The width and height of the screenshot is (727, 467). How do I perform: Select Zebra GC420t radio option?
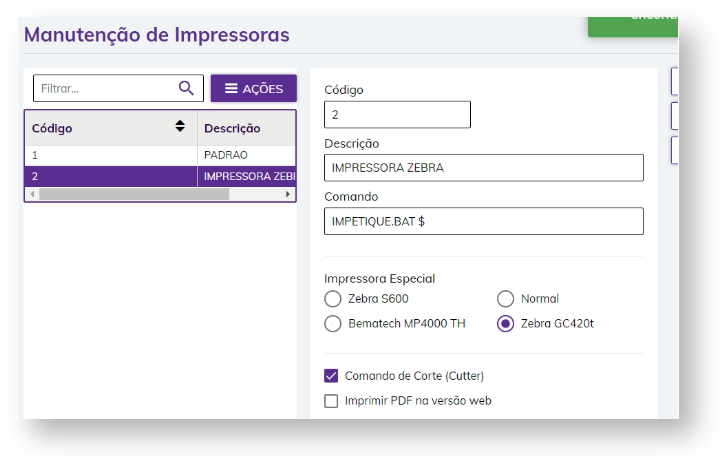(505, 323)
